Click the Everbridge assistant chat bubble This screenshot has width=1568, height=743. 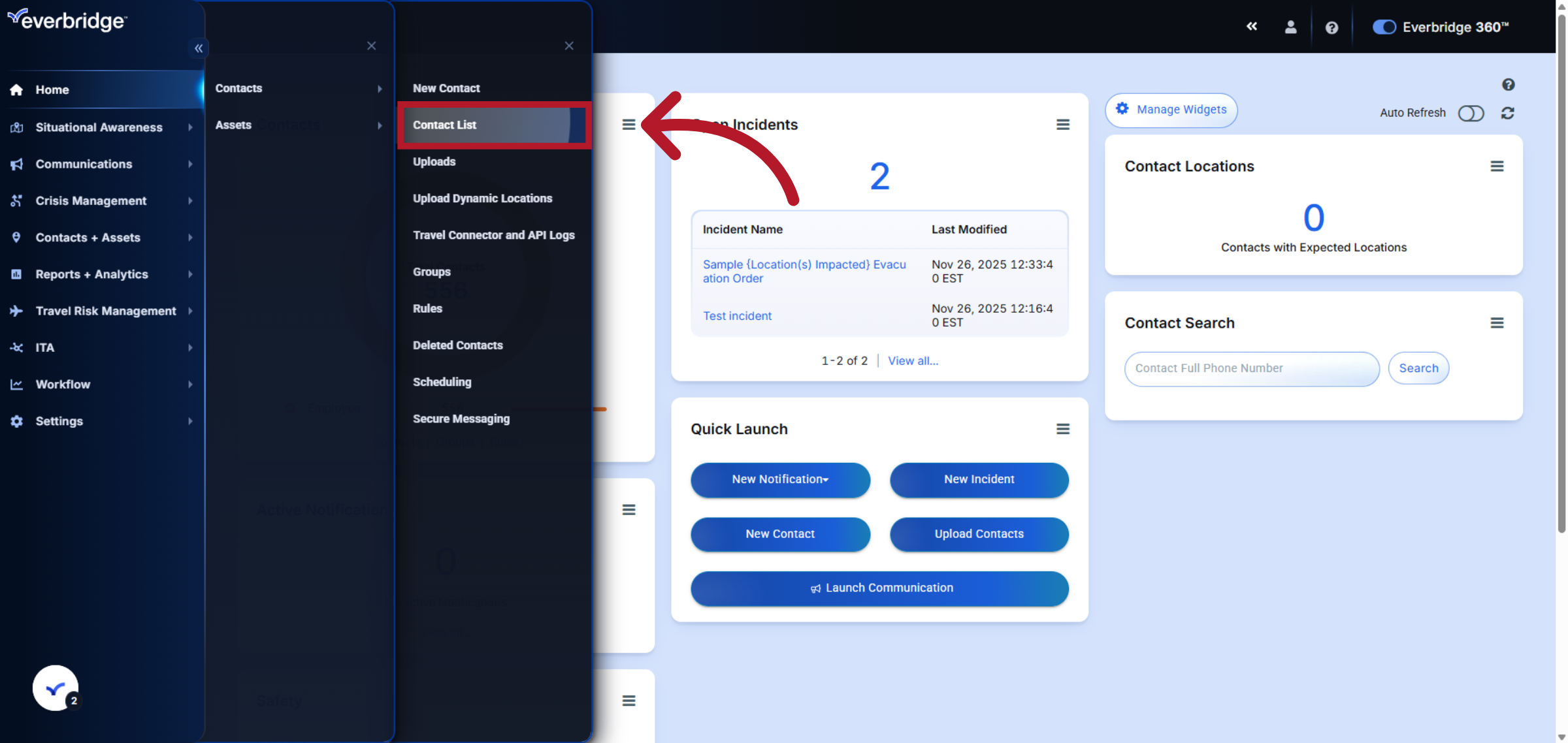pyautogui.click(x=56, y=688)
